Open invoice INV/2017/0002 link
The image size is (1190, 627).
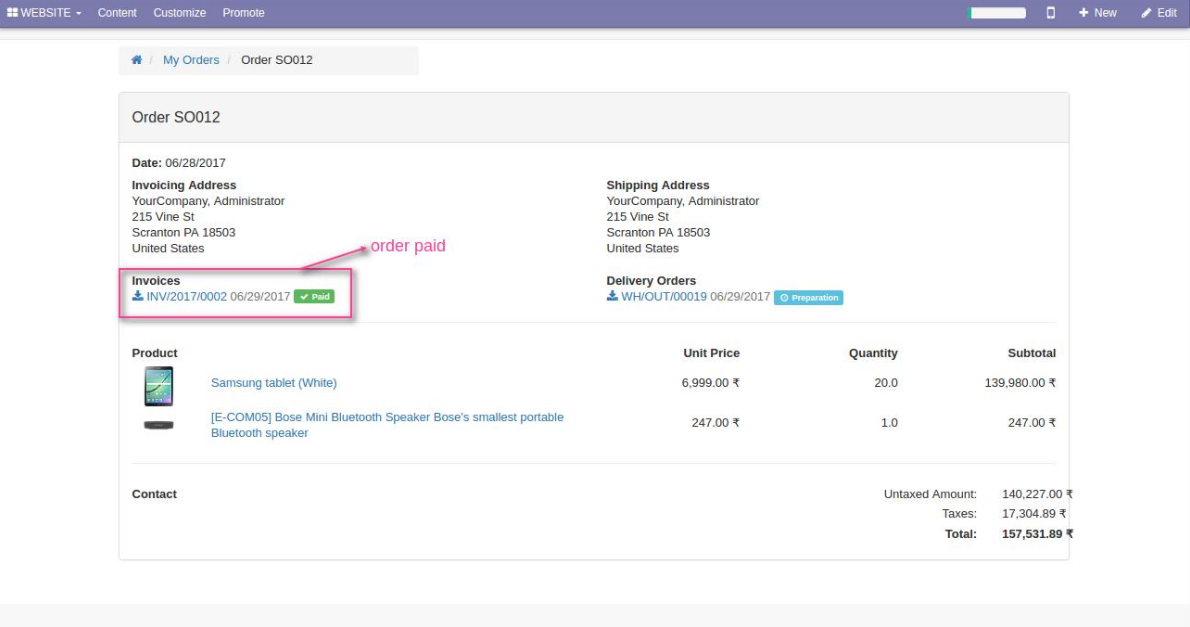pyautogui.click(x=187, y=297)
